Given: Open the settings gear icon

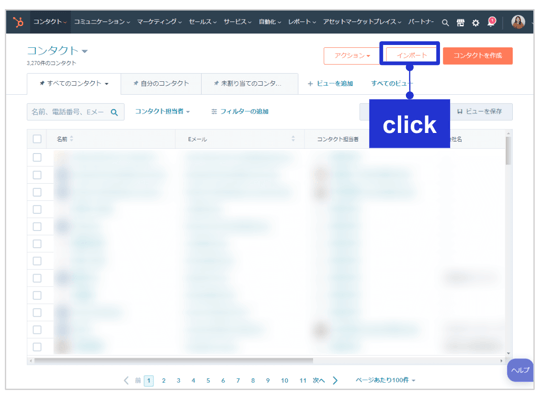Looking at the screenshot, I should [x=475, y=23].
